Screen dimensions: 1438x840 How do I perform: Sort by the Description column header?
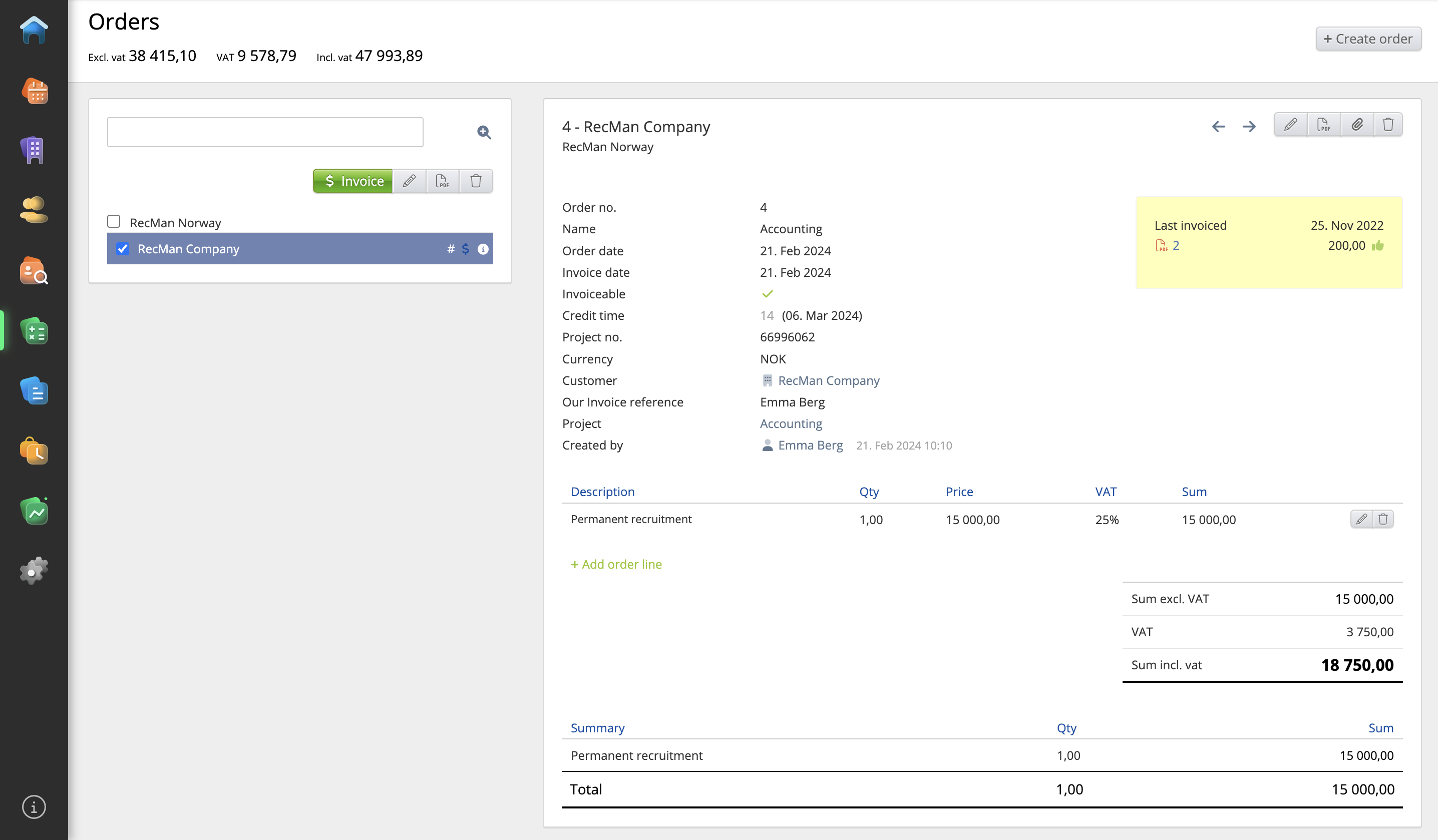pos(602,492)
